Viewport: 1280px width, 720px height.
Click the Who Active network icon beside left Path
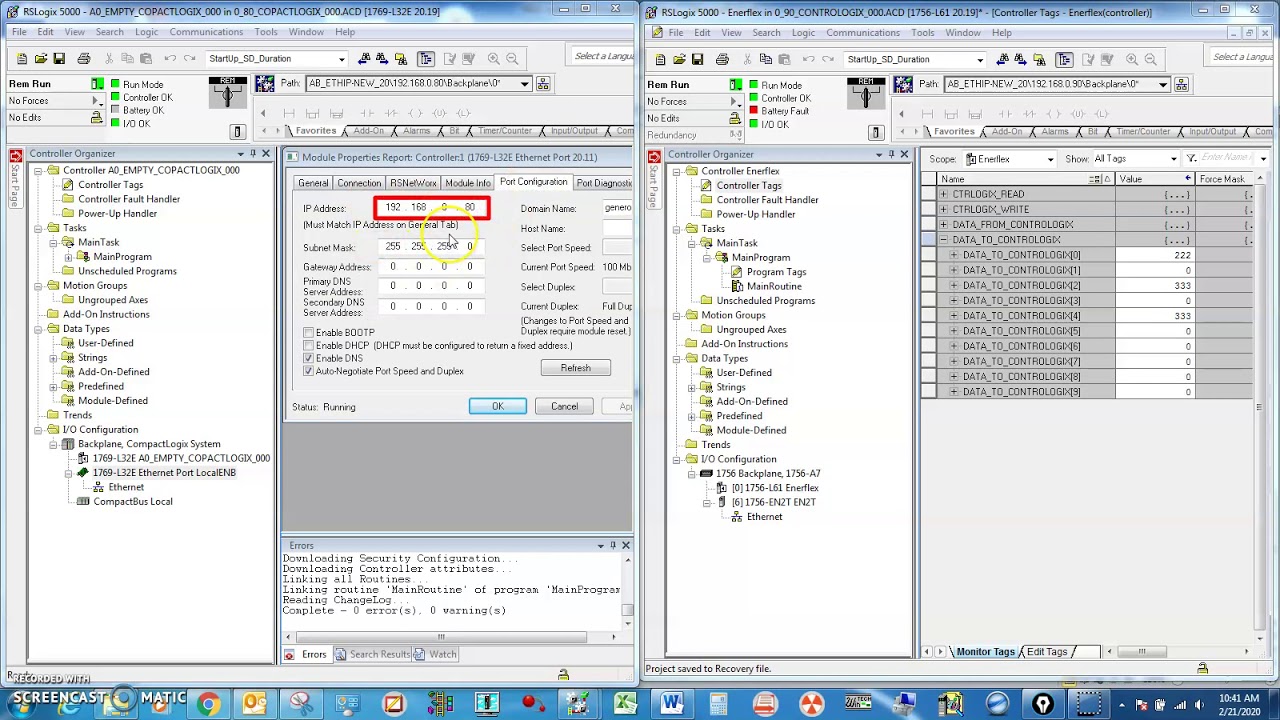point(543,84)
